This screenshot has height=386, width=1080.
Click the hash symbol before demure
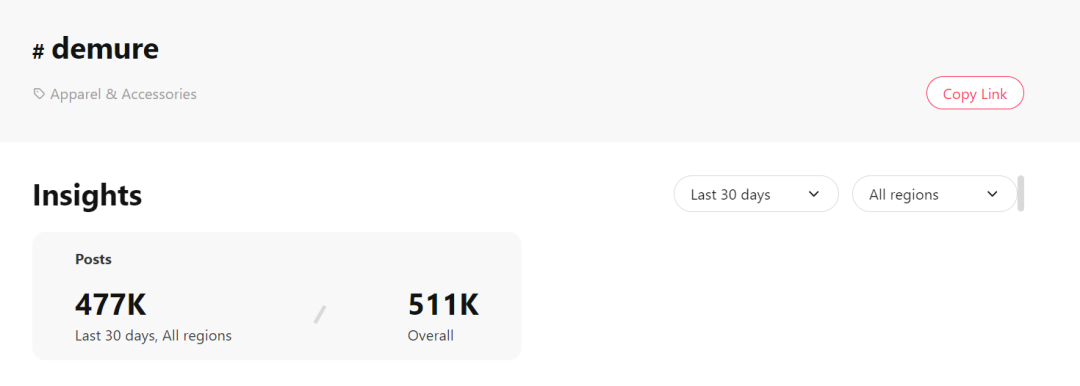(x=39, y=52)
